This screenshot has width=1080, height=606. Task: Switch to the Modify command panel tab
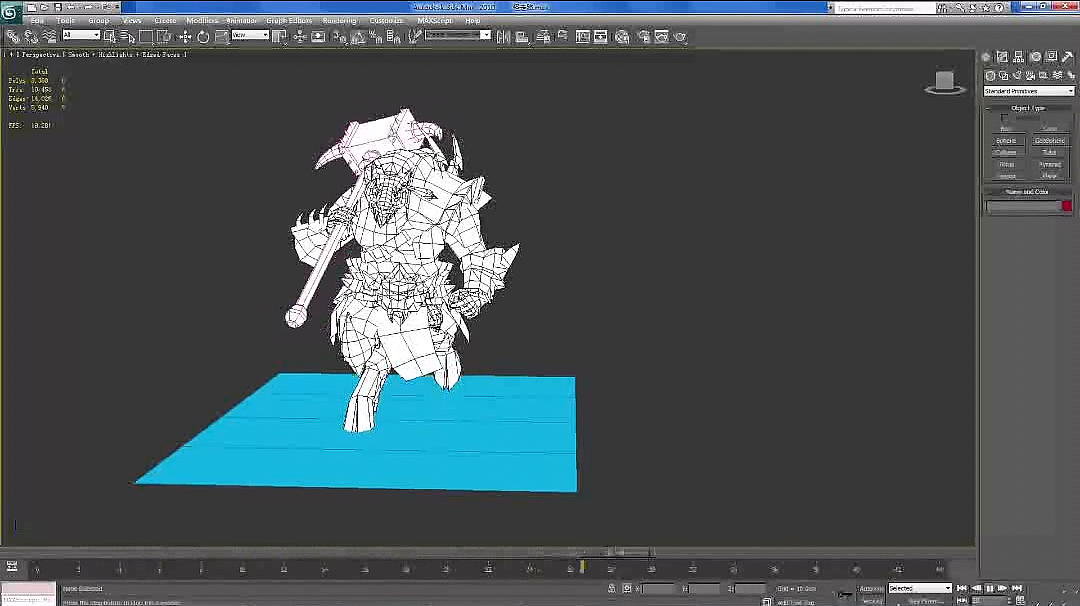(x=1002, y=57)
